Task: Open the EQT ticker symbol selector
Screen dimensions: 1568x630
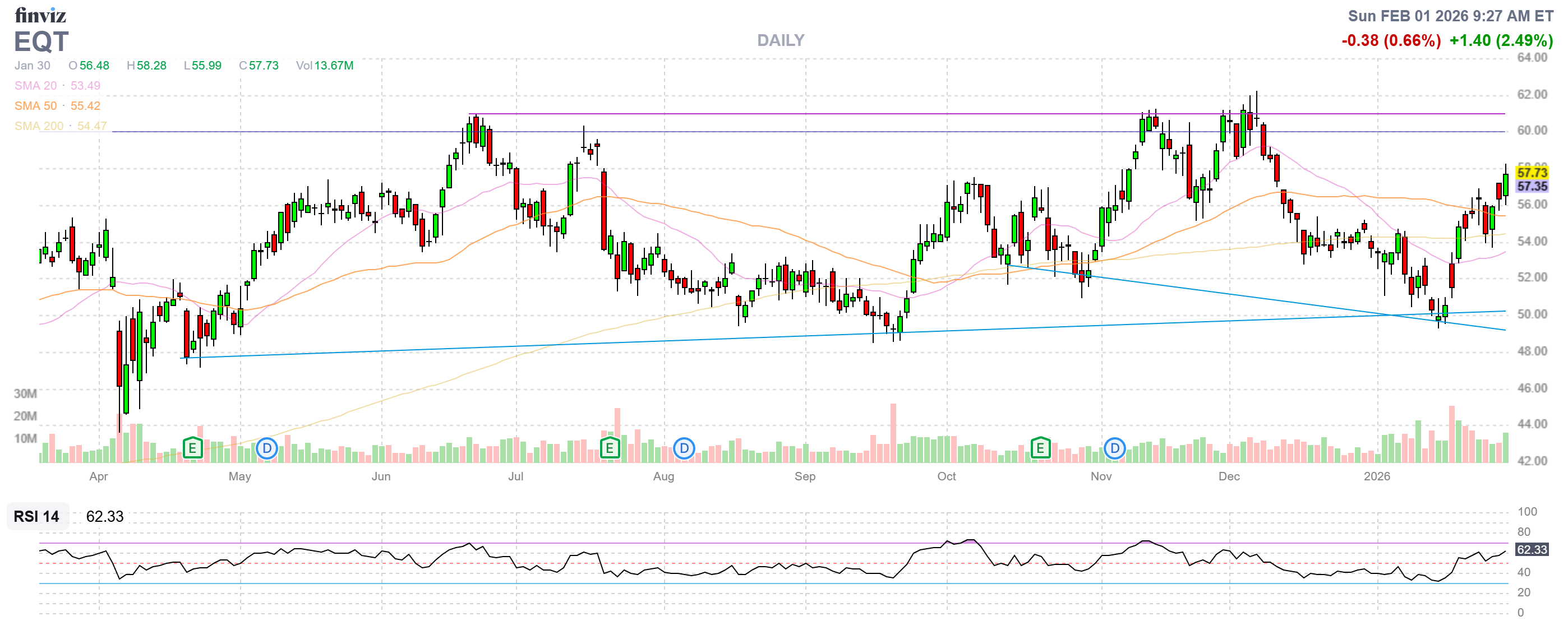Action: click(41, 41)
